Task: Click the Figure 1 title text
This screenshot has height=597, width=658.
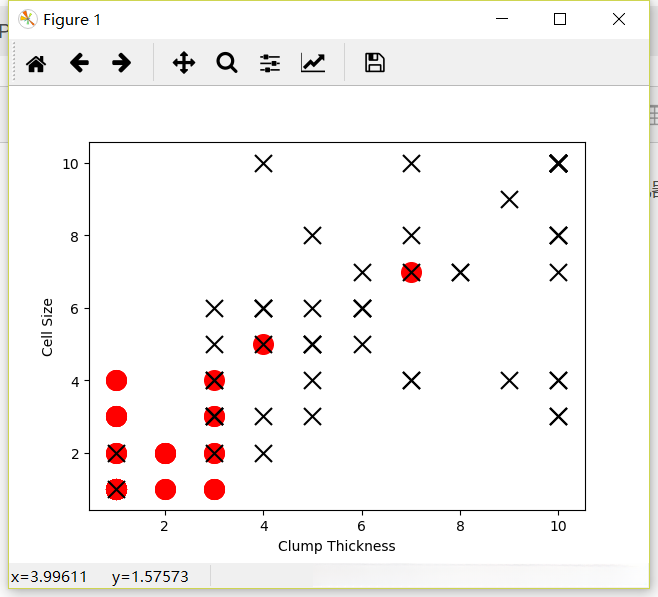Action: click(x=72, y=20)
